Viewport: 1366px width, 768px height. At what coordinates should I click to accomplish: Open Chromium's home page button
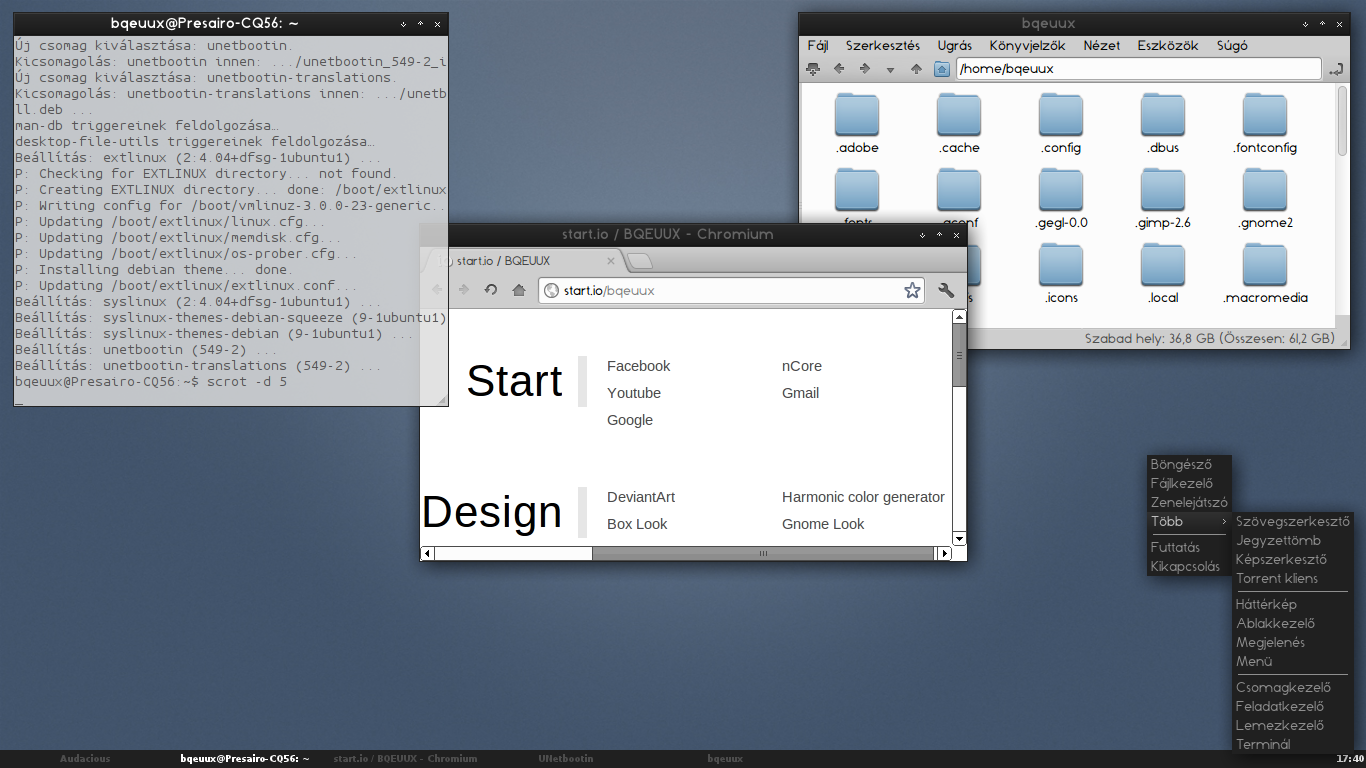pyautogui.click(x=519, y=290)
